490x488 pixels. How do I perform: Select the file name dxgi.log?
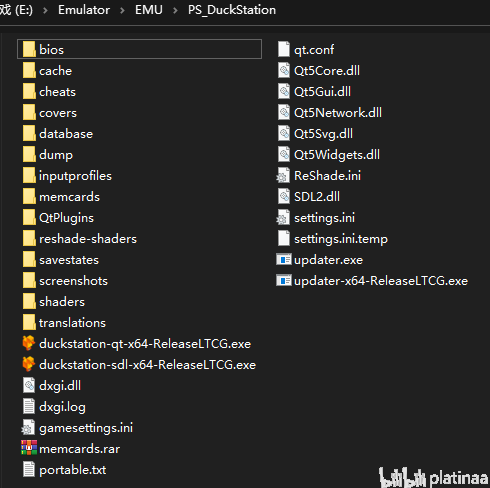(x=62, y=407)
